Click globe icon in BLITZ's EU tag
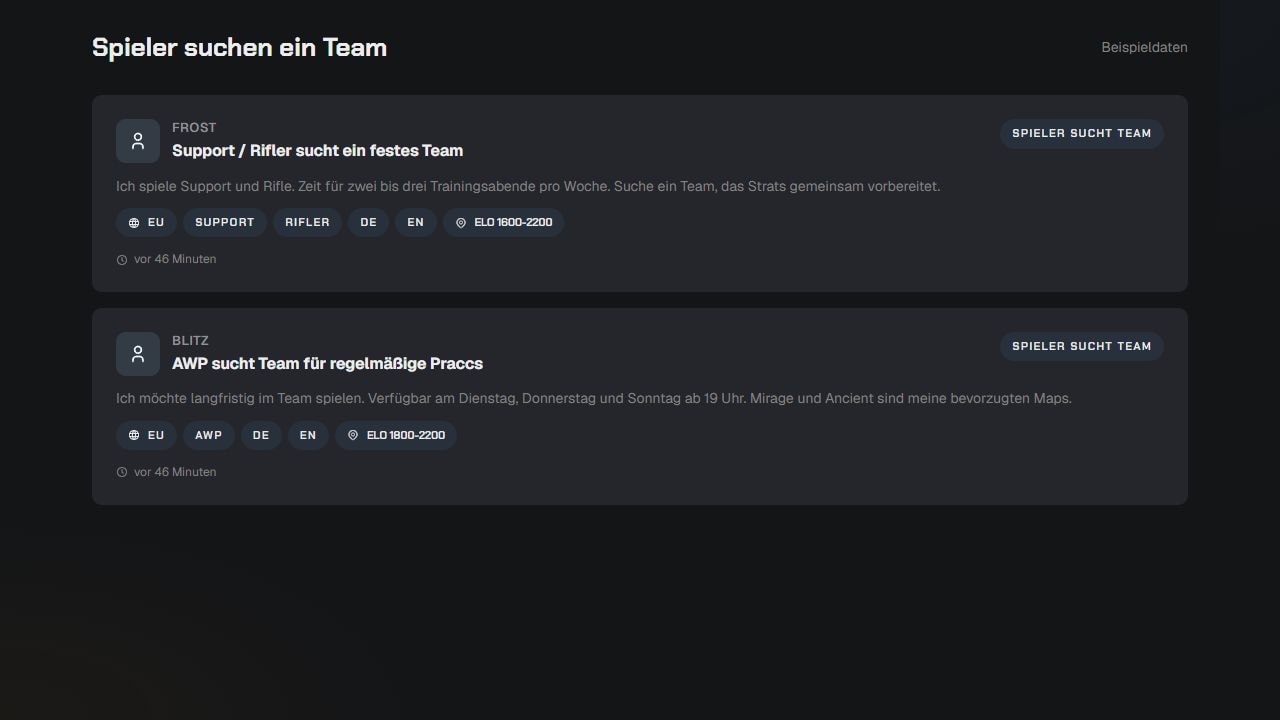The height and width of the screenshot is (720, 1280). pos(134,436)
